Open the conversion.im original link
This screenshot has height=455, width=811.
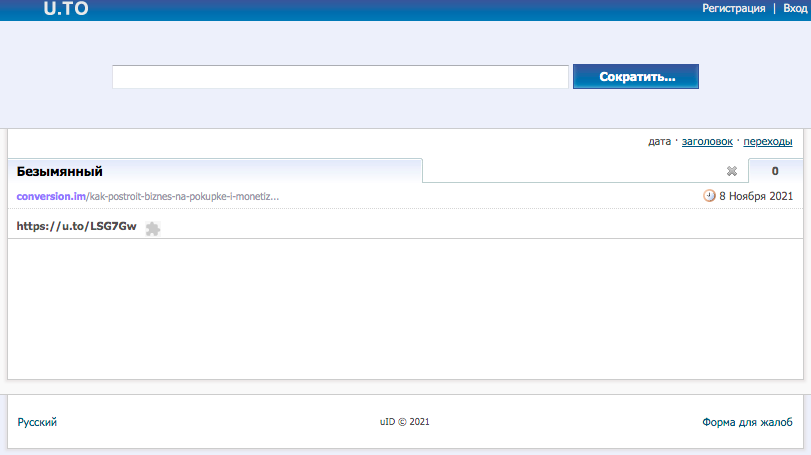pyautogui.click(x=147, y=196)
